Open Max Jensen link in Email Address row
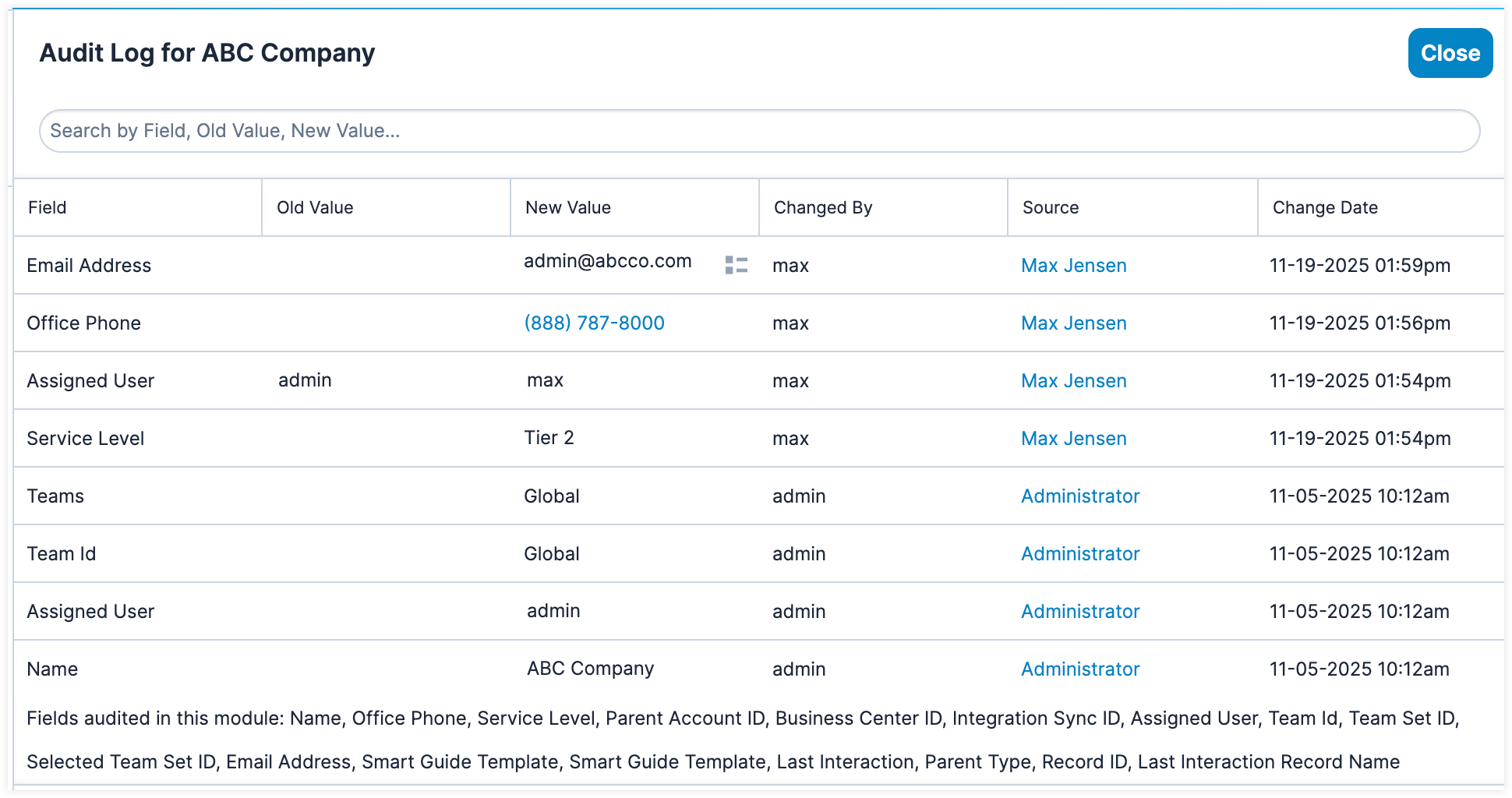The image size is (1512, 798). point(1073,266)
